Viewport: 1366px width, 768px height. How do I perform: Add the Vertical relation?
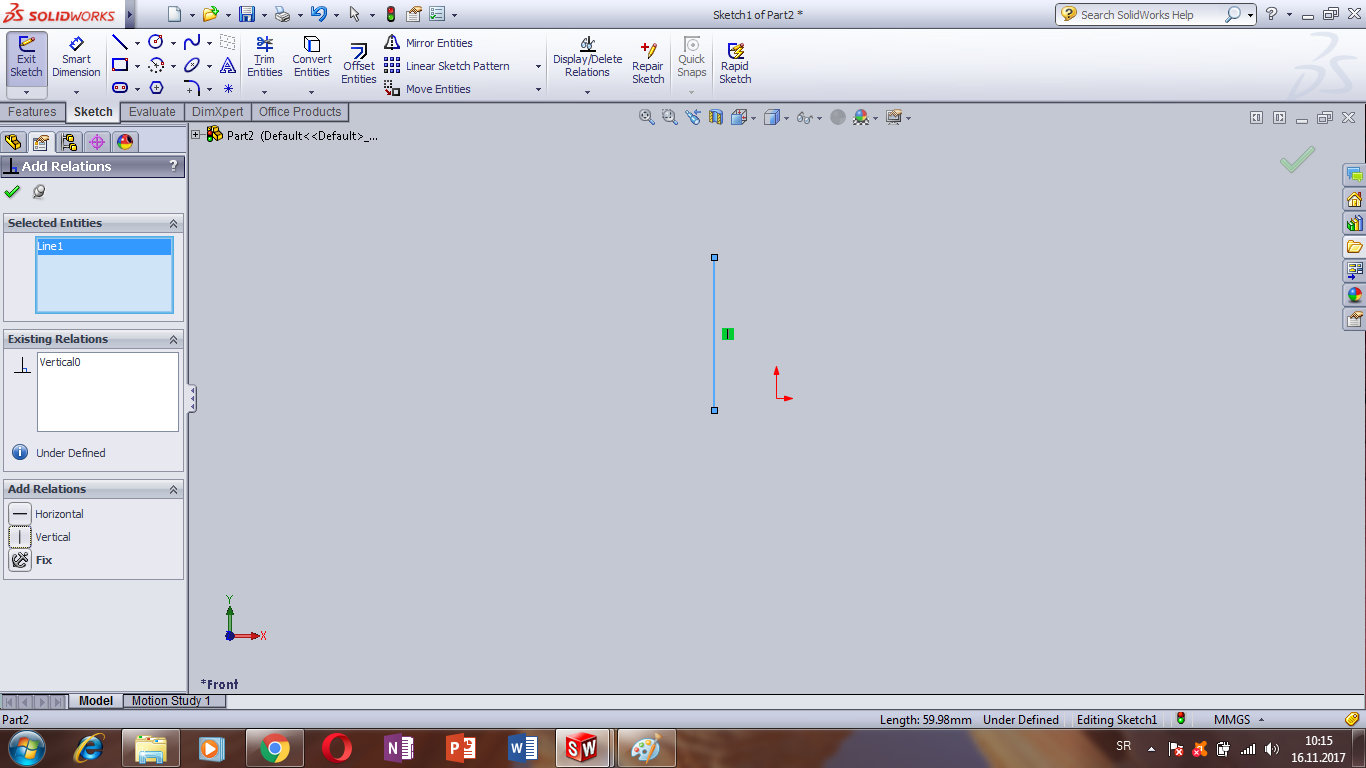tap(42, 537)
